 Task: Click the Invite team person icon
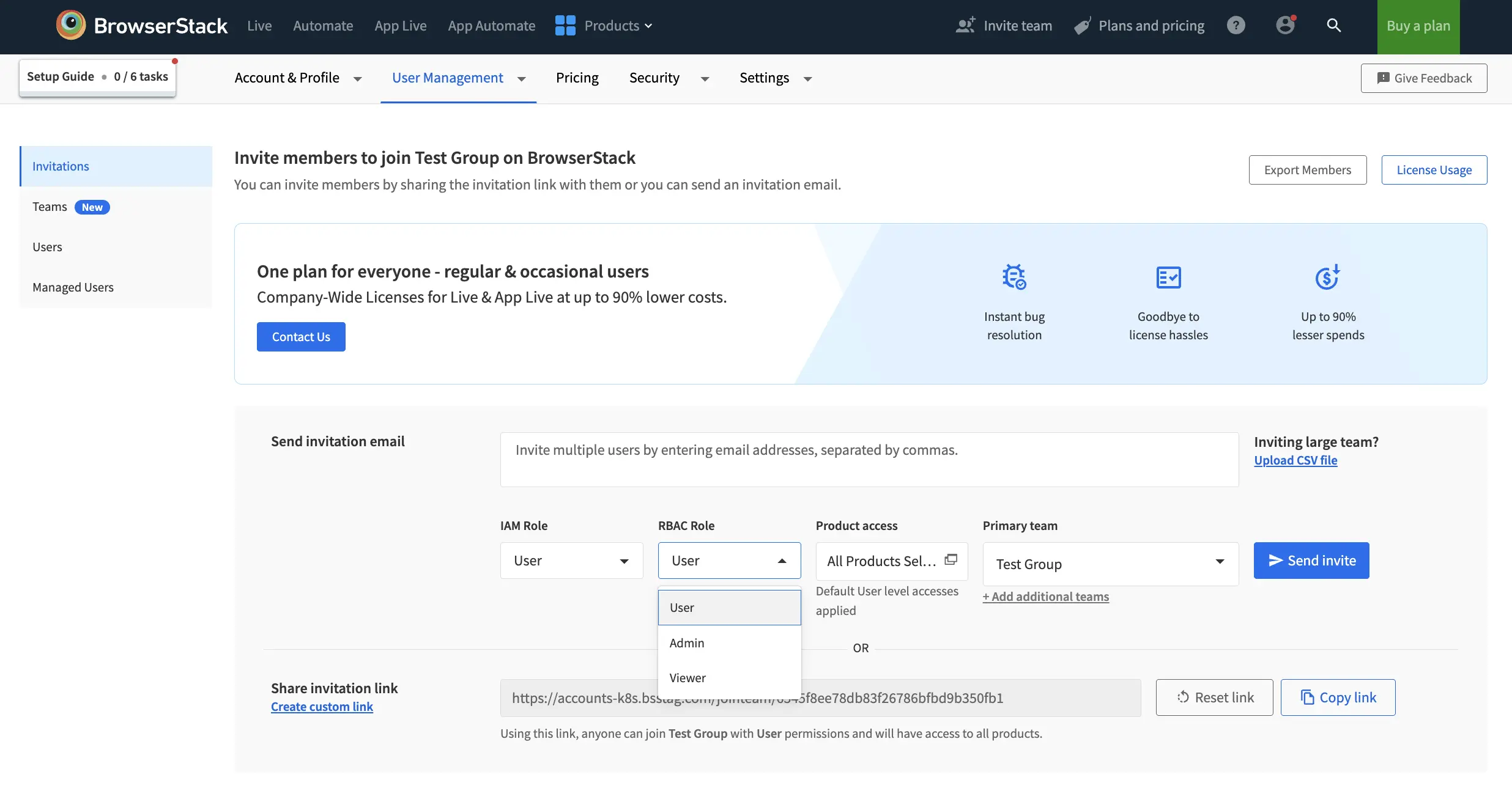point(965,26)
